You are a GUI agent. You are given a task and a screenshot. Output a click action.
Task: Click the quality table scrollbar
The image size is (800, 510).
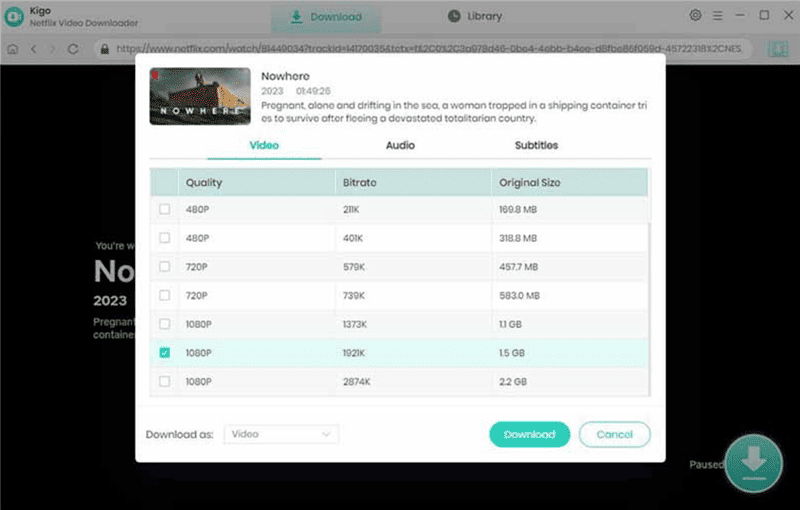coord(649,309)
